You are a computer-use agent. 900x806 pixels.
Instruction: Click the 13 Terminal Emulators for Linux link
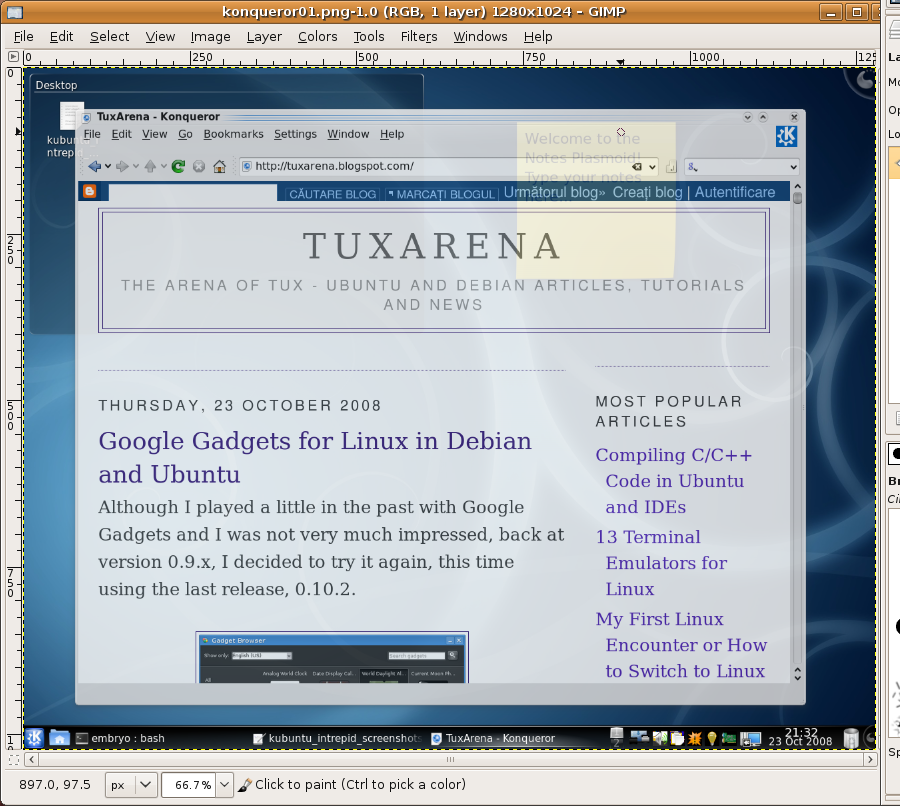(x=661, y=563)
